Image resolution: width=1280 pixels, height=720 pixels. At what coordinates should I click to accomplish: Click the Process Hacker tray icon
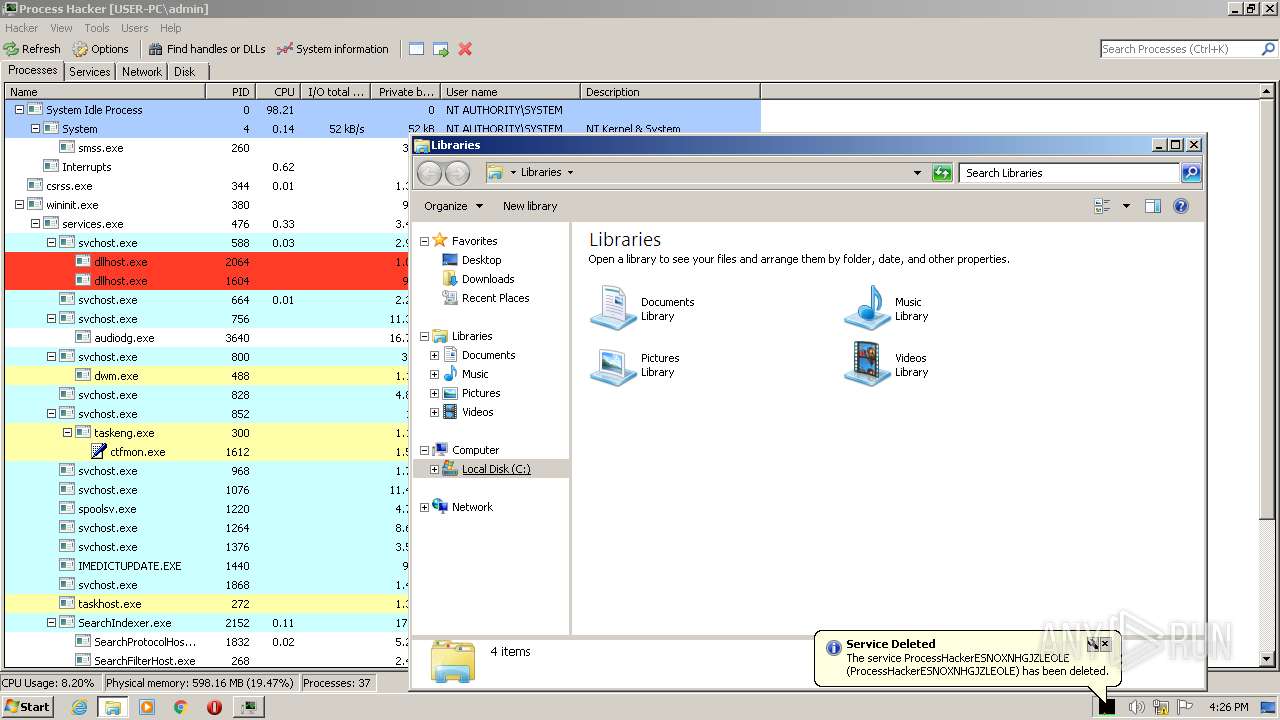click(x=1107, y=707)
